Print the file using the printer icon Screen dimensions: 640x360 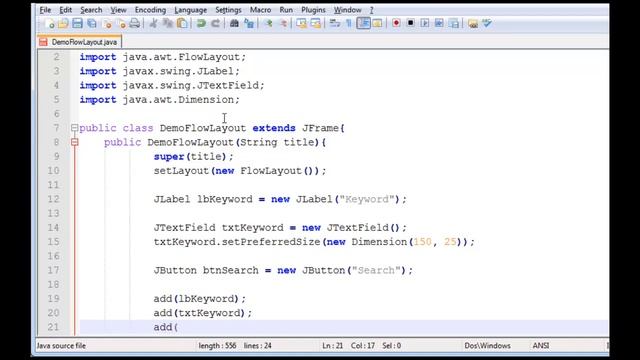(135, 23)
